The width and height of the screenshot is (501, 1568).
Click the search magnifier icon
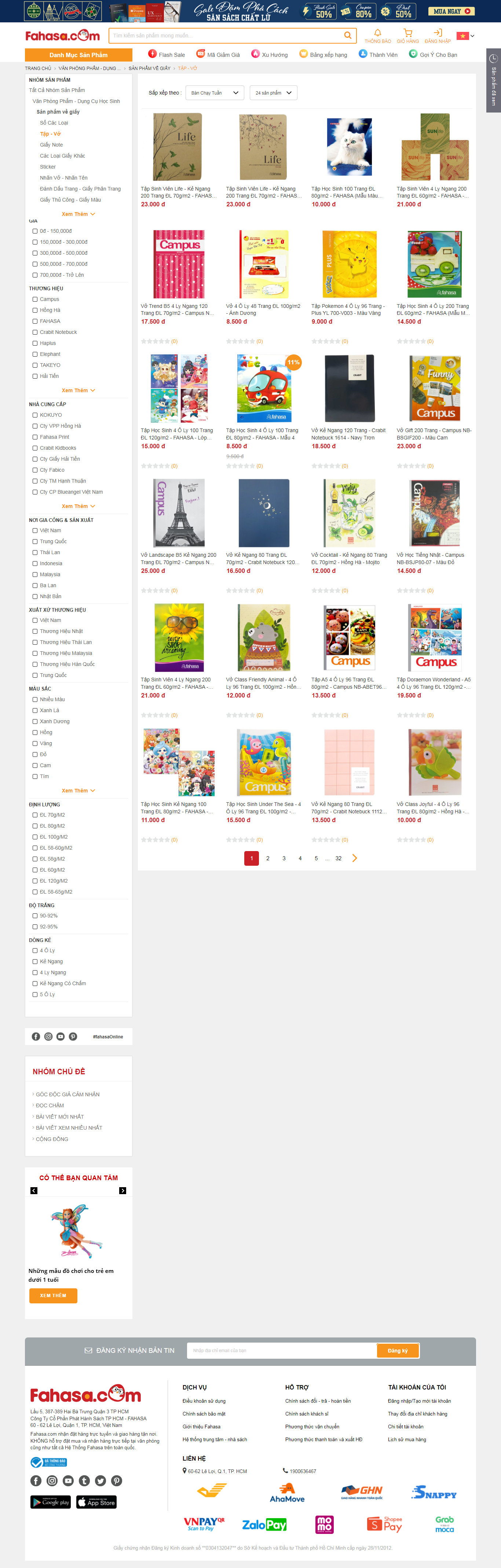click(x=347, y=35)
